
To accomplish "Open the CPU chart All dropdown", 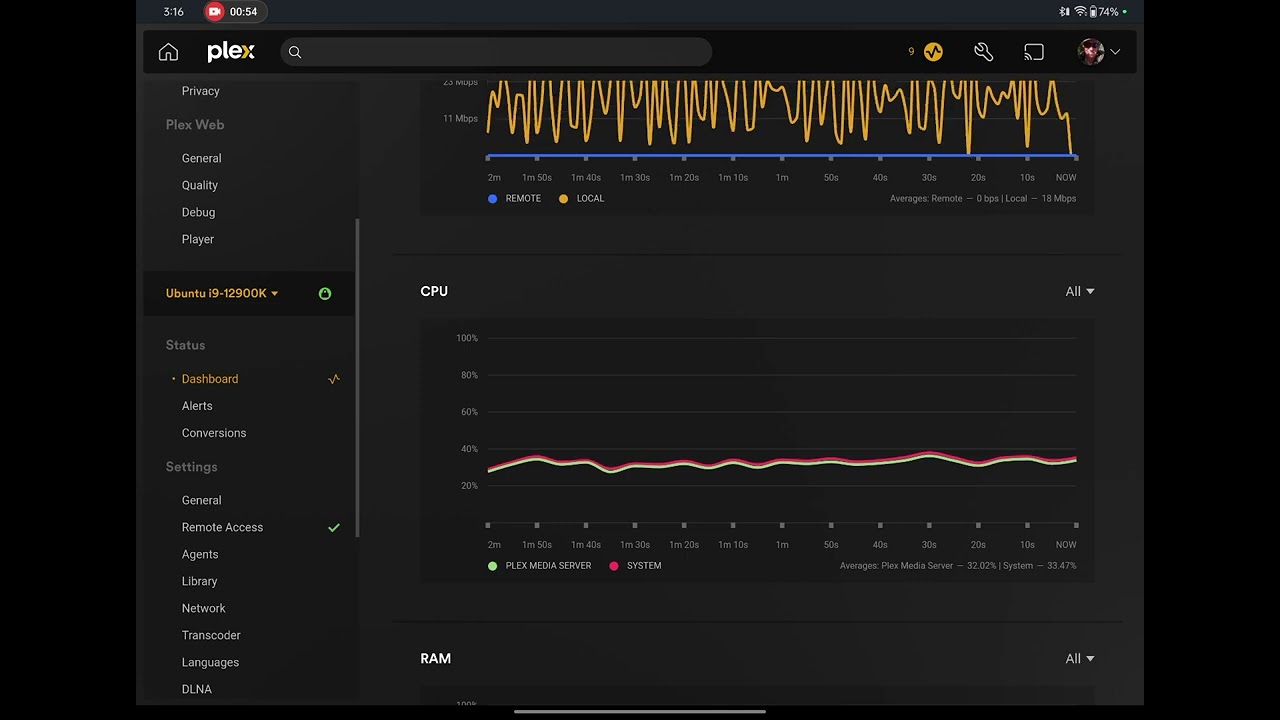I will 1079,291.
